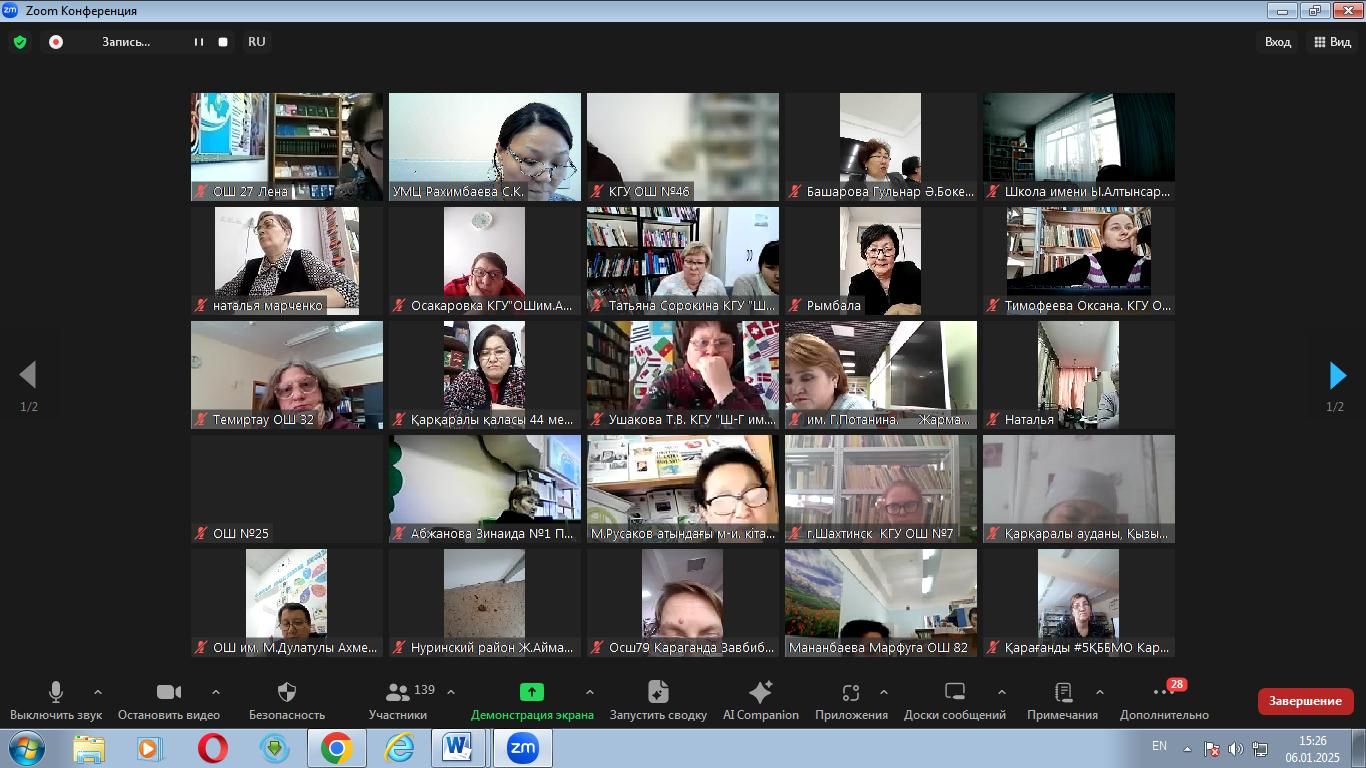This screenshot has height=768, width=1366.
Task: Open the Notes icon
Action: 1062,692
